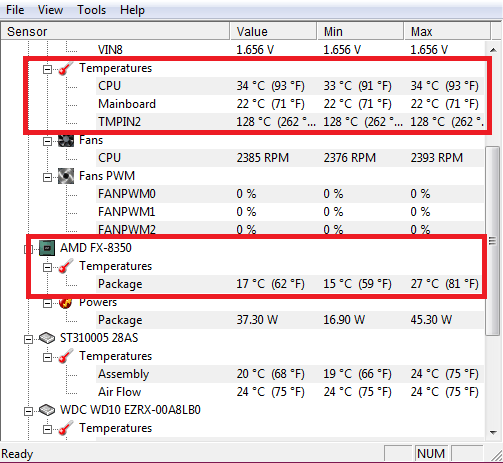Viewport: 503px width, 463px height.
Task: Click the Min column header
Action: [x=360, y=32]
